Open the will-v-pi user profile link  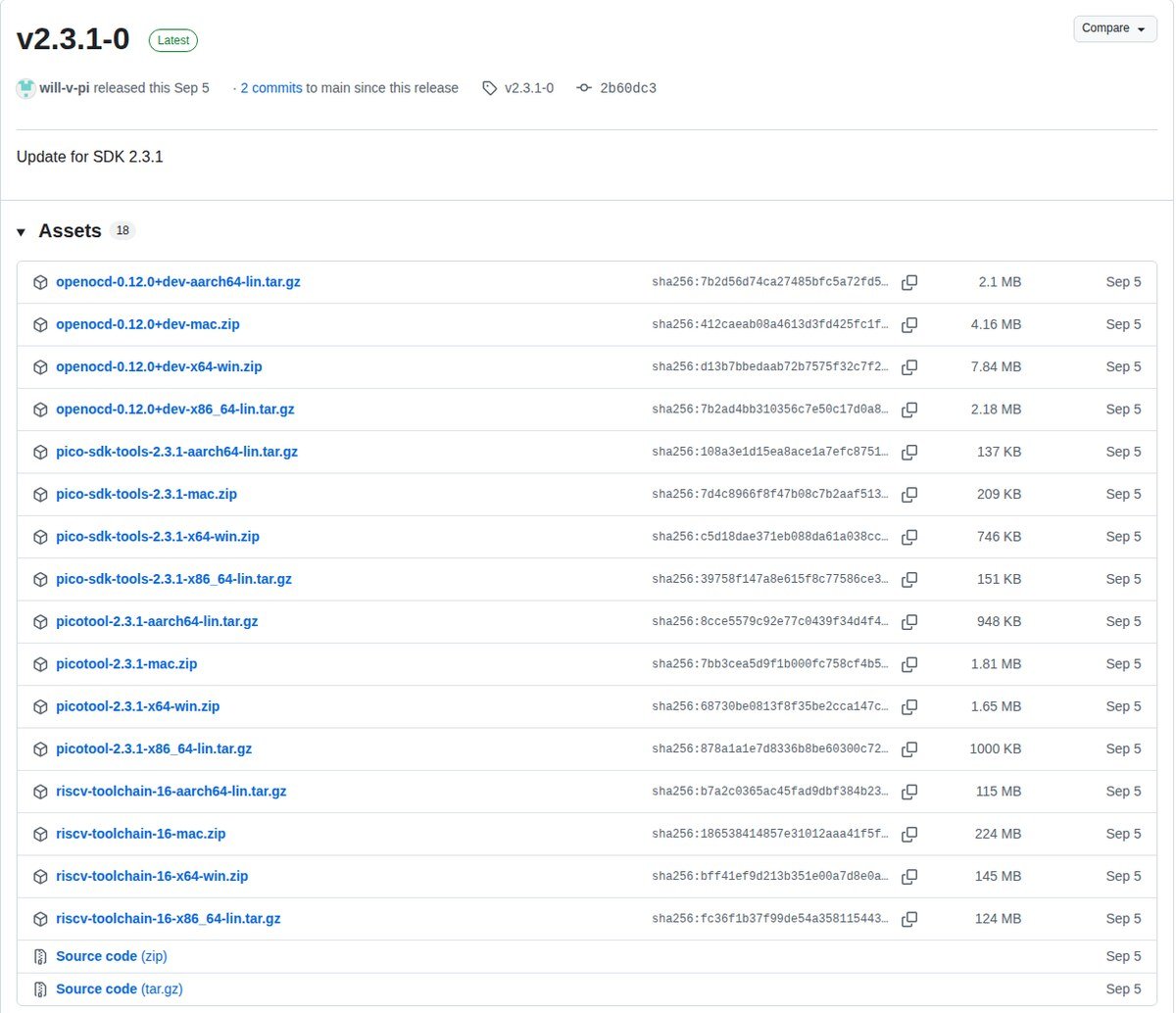[66, 88]
